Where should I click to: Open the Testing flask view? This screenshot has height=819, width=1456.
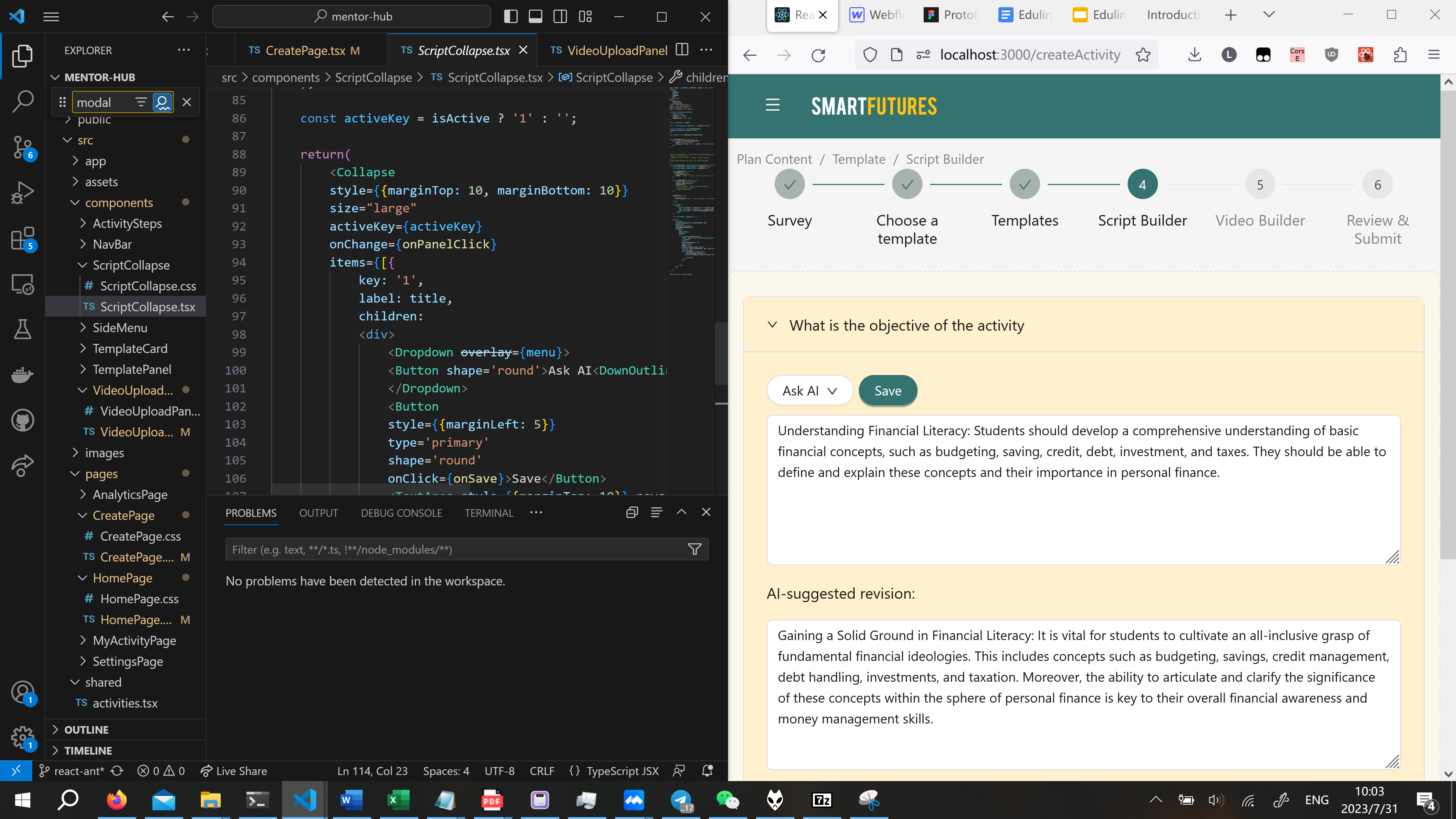click(x=23, y=329)
